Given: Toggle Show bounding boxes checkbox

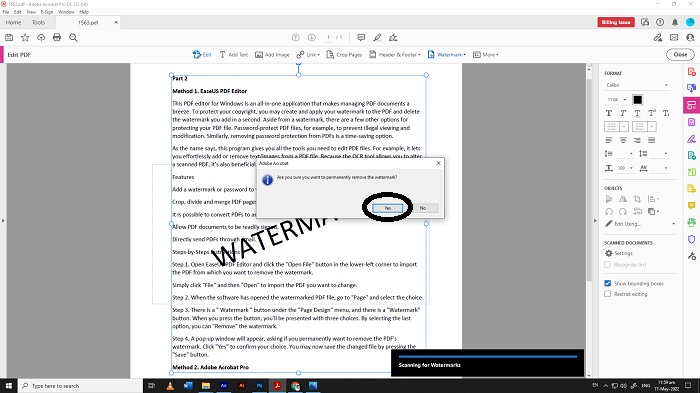Looking at the screenshot, I should 608,283.
